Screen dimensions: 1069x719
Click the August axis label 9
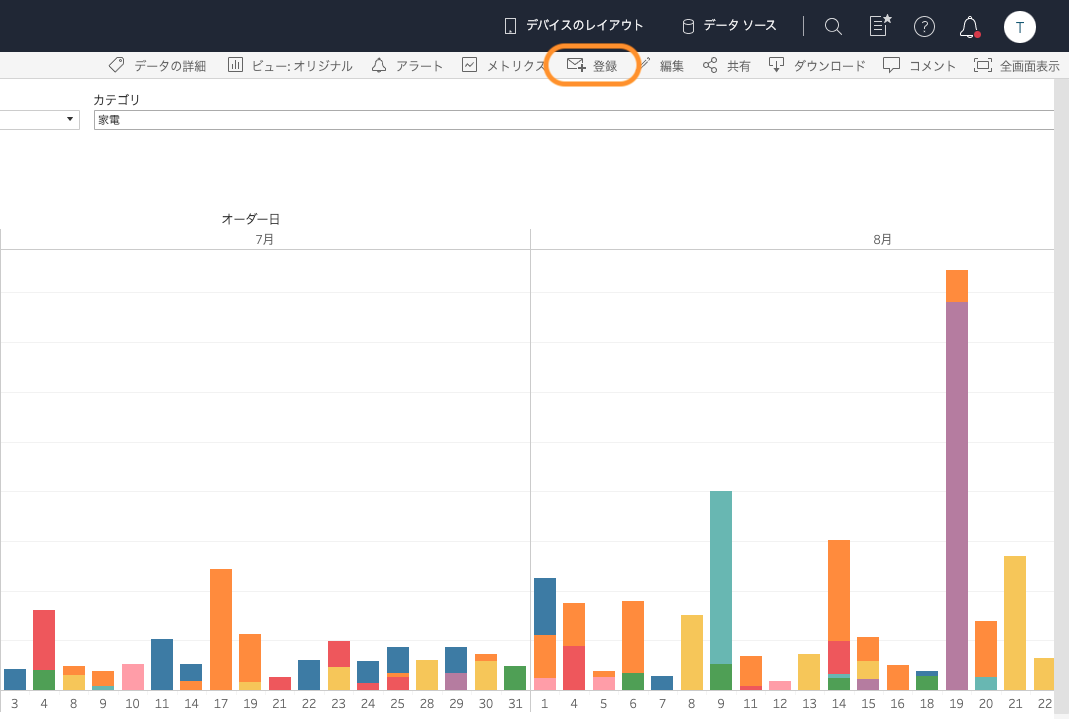(721, 703)
